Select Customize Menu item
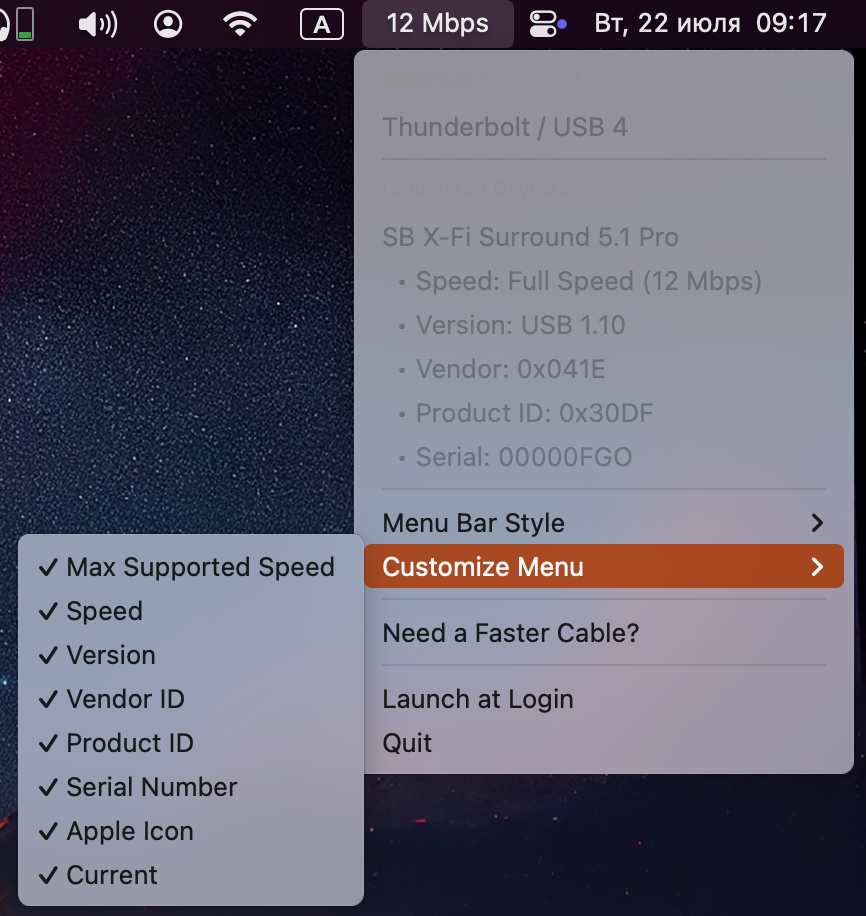 tap(604, 567)
